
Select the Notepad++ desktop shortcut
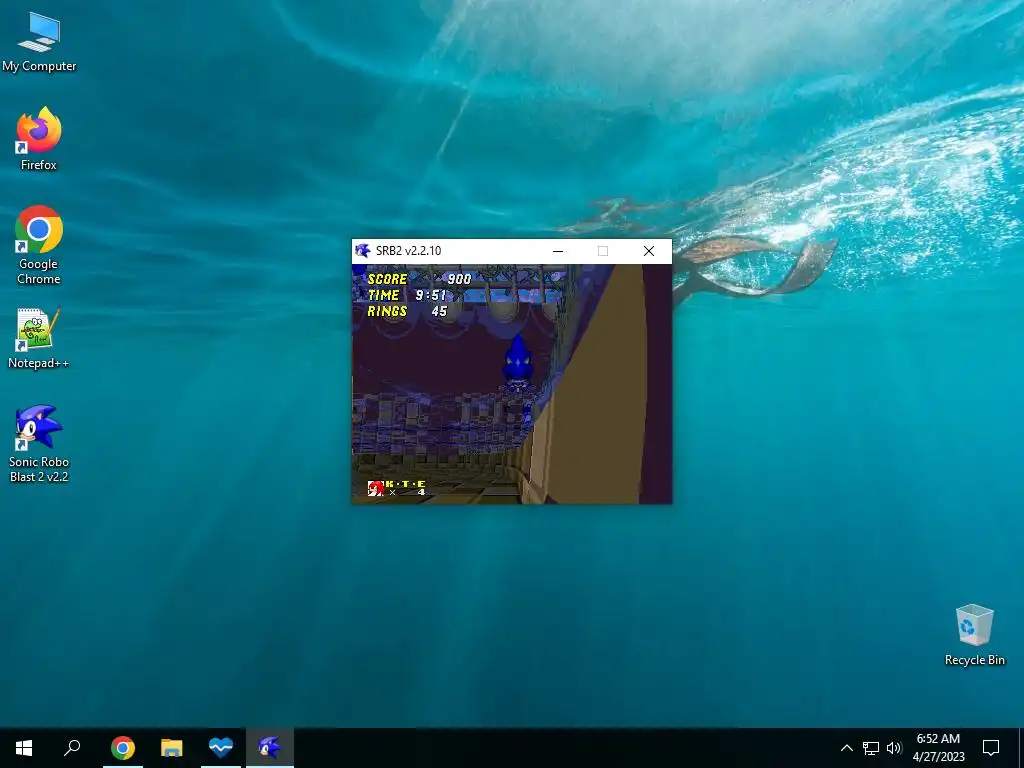click(x=39, y=338)
